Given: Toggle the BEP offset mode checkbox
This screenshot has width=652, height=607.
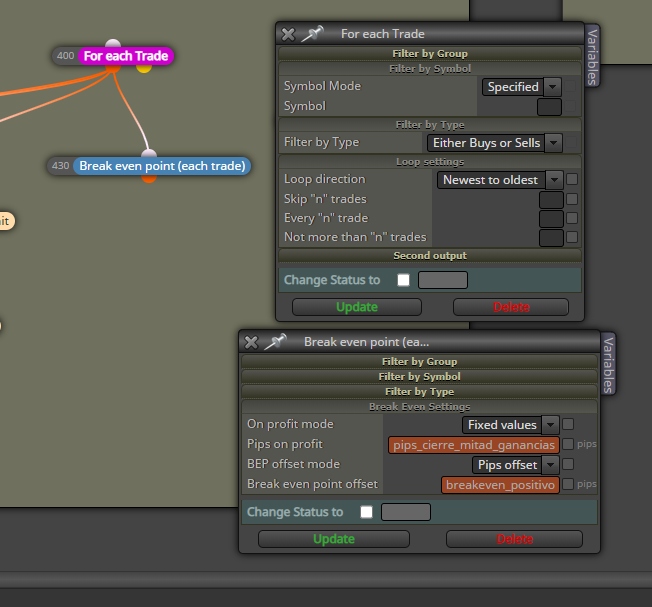Looking at the screenshot, I should pyautogui.click(x=568, y=464).
